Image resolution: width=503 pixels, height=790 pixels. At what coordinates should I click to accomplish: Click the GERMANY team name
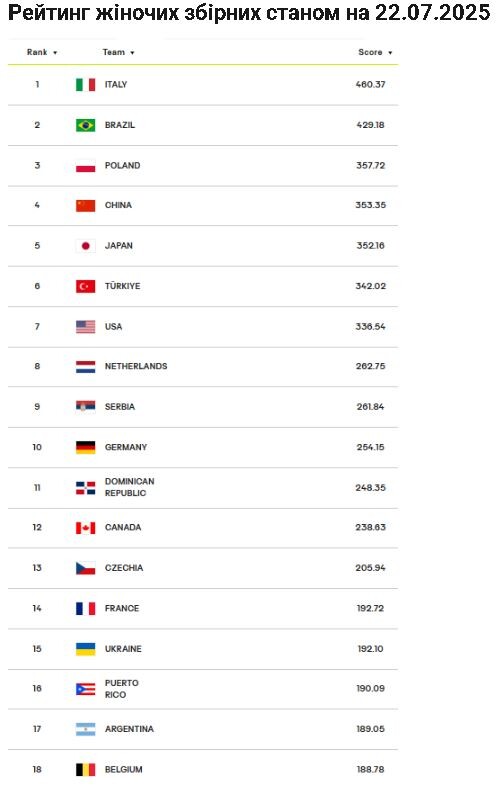click(x=126, y=447)
